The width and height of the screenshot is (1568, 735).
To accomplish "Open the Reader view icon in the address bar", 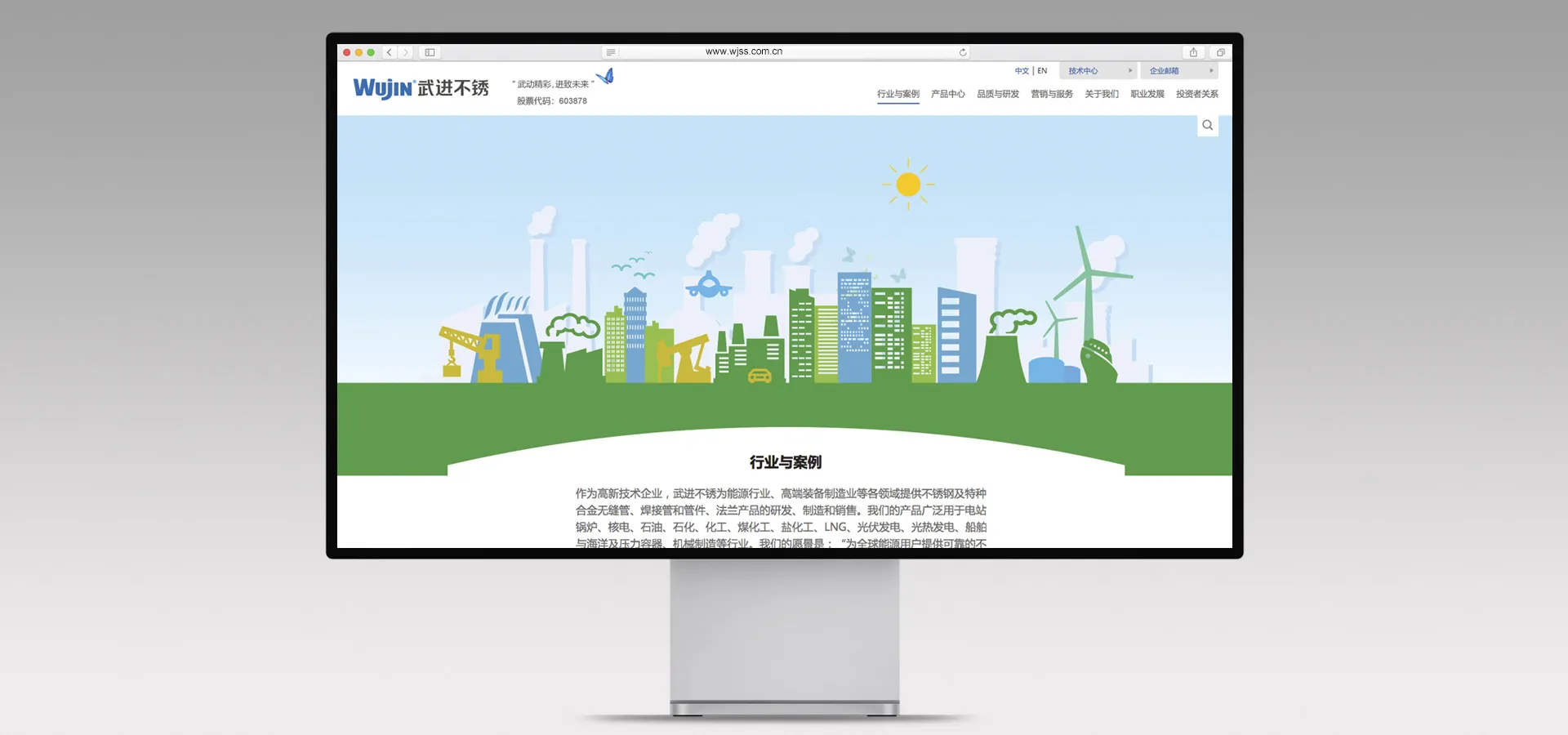I will [611, 52].
